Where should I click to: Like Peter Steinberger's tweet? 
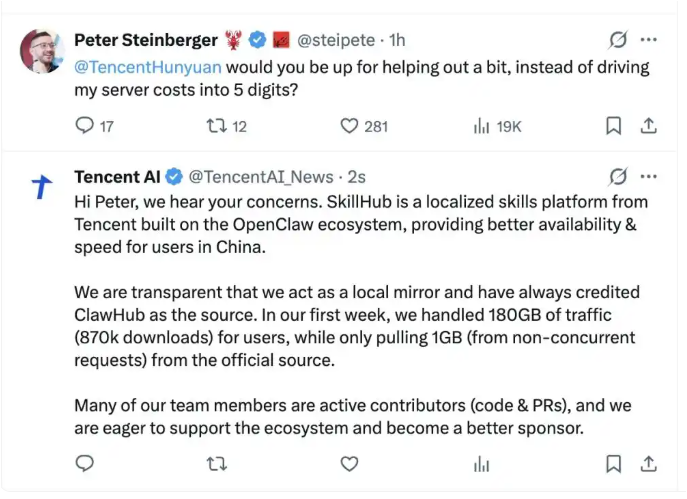[x=349, y=126]
